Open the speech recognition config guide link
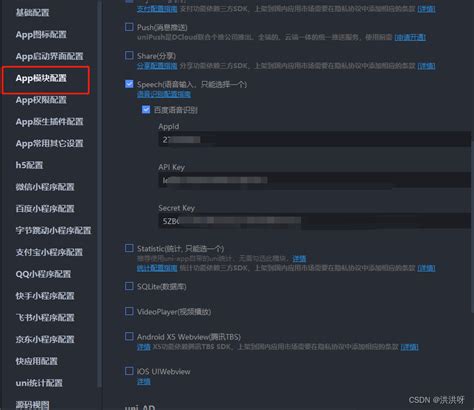This screenshot has height=410, width=474. [164, 95]
